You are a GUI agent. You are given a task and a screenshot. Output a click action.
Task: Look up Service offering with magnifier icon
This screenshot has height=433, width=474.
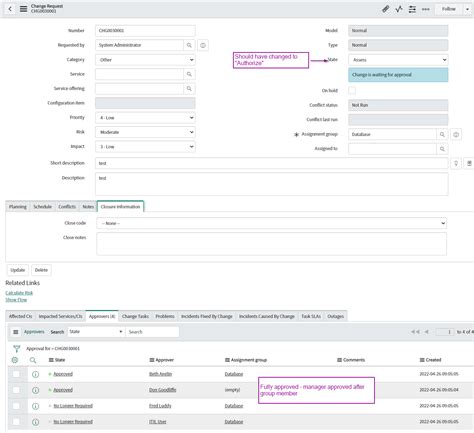(x=189, y=89)
